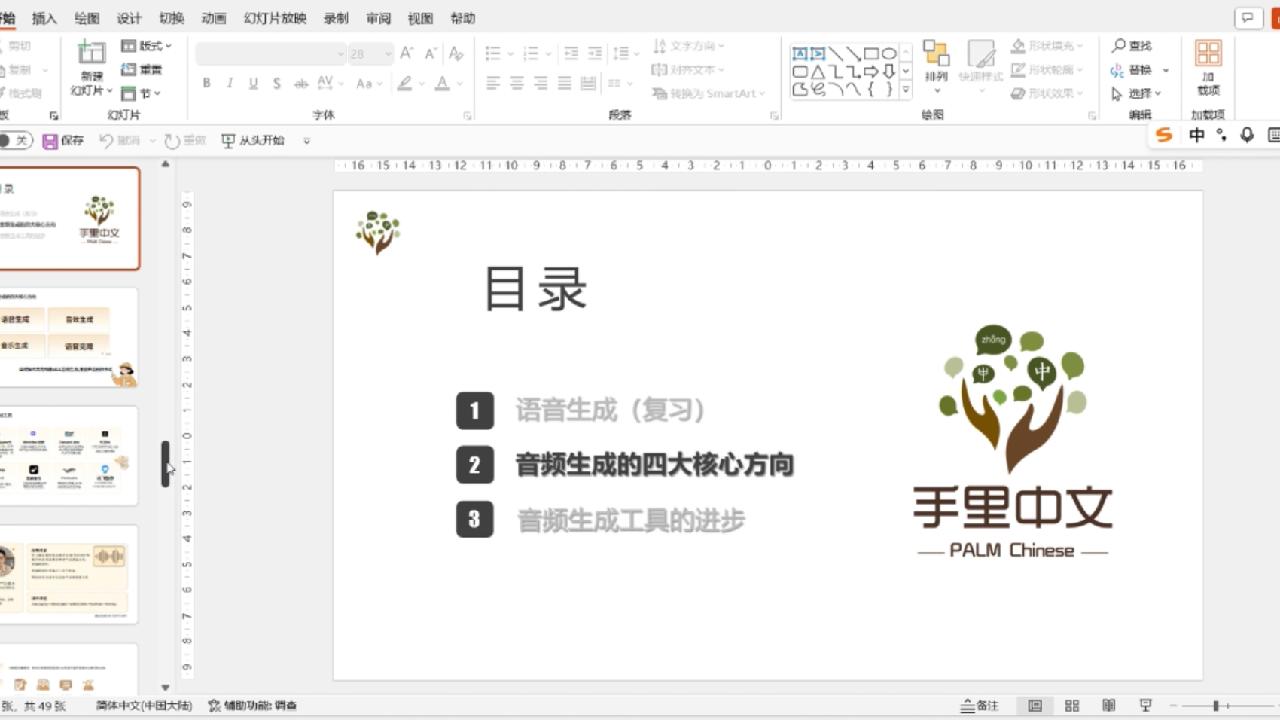Viewport: 1280px width, 720px height.
Task: Click the accessibility status (辅助功能) button
Action: (x=252, y=706)
